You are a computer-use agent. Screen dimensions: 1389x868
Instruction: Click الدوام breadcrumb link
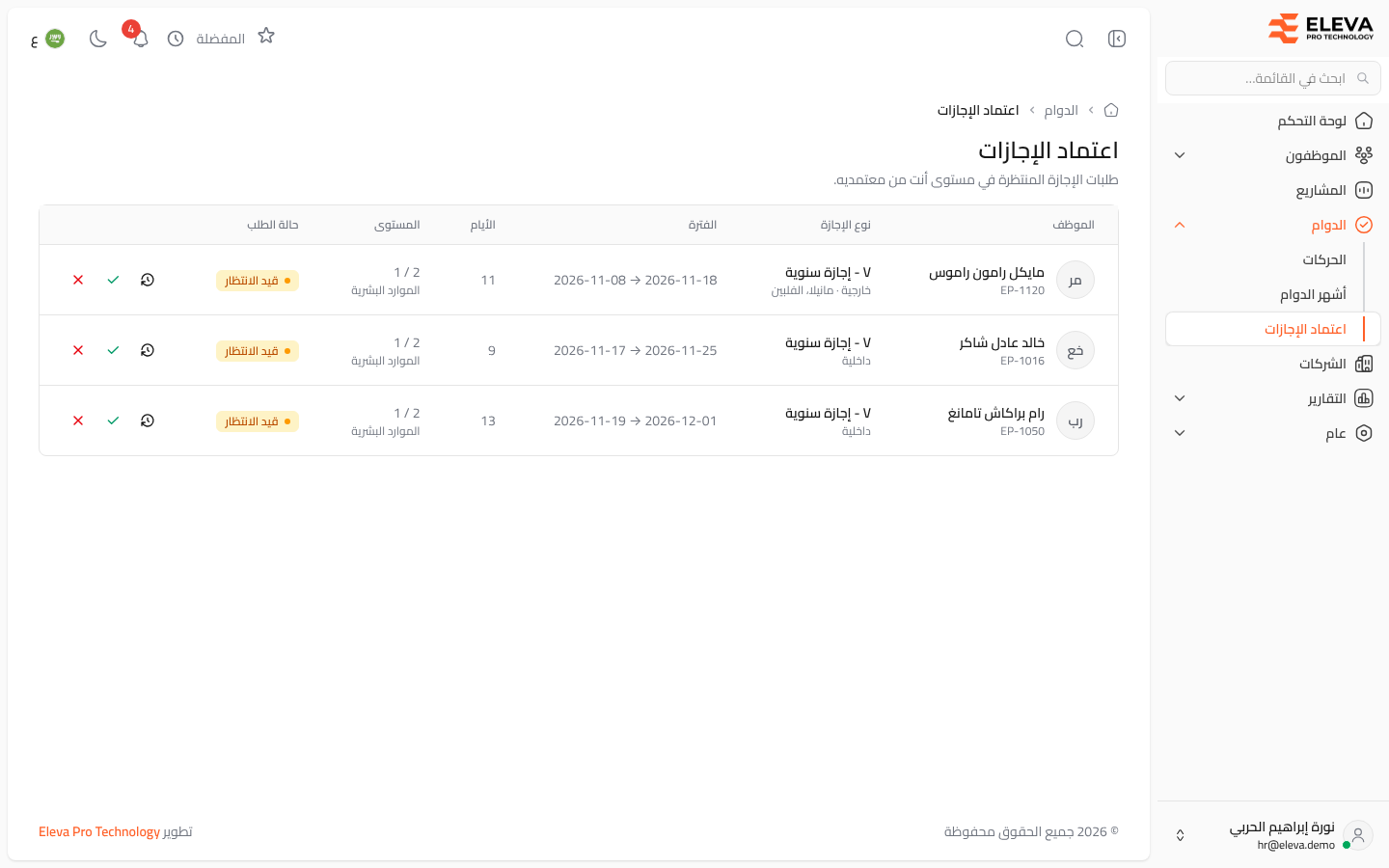(x=1061, y=110)
